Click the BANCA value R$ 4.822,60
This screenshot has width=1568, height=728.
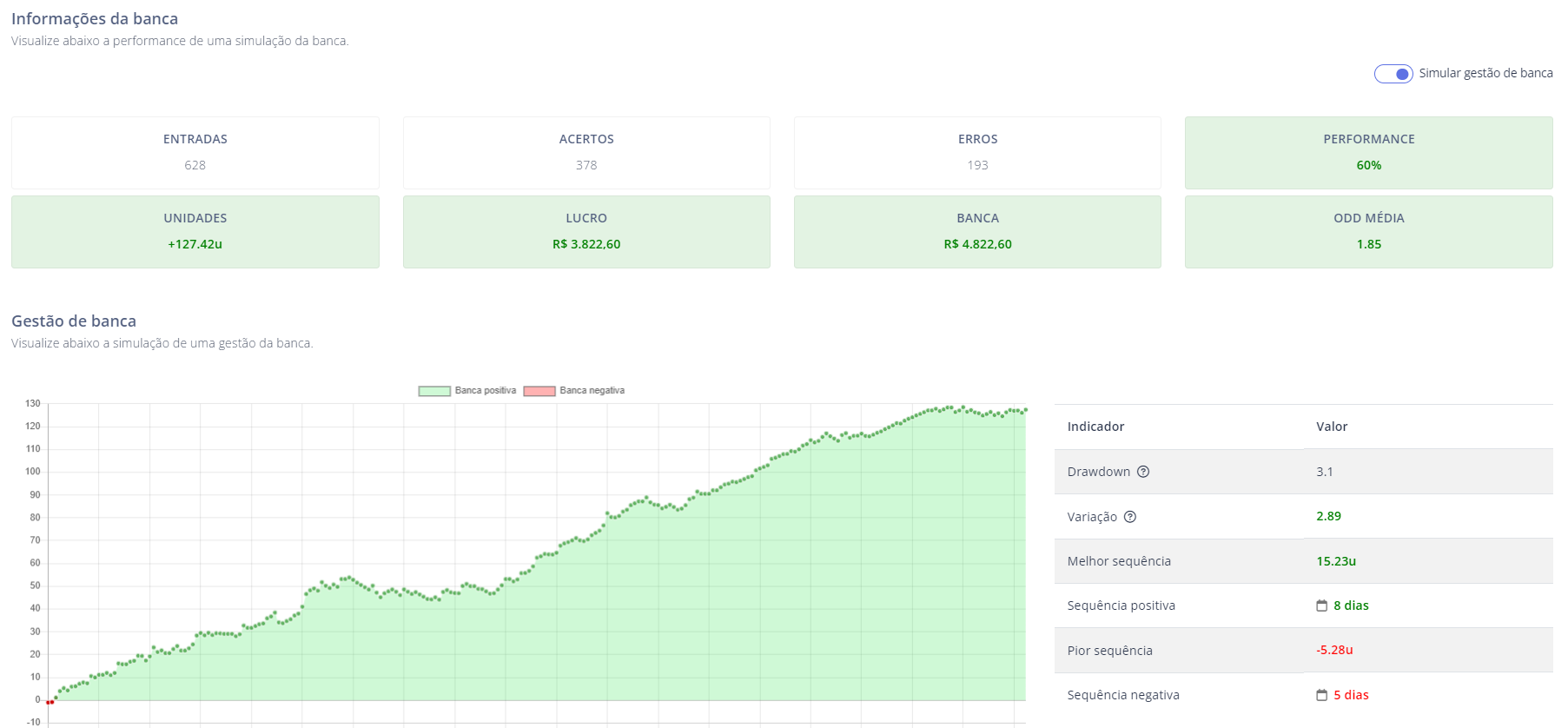[978, 244]
